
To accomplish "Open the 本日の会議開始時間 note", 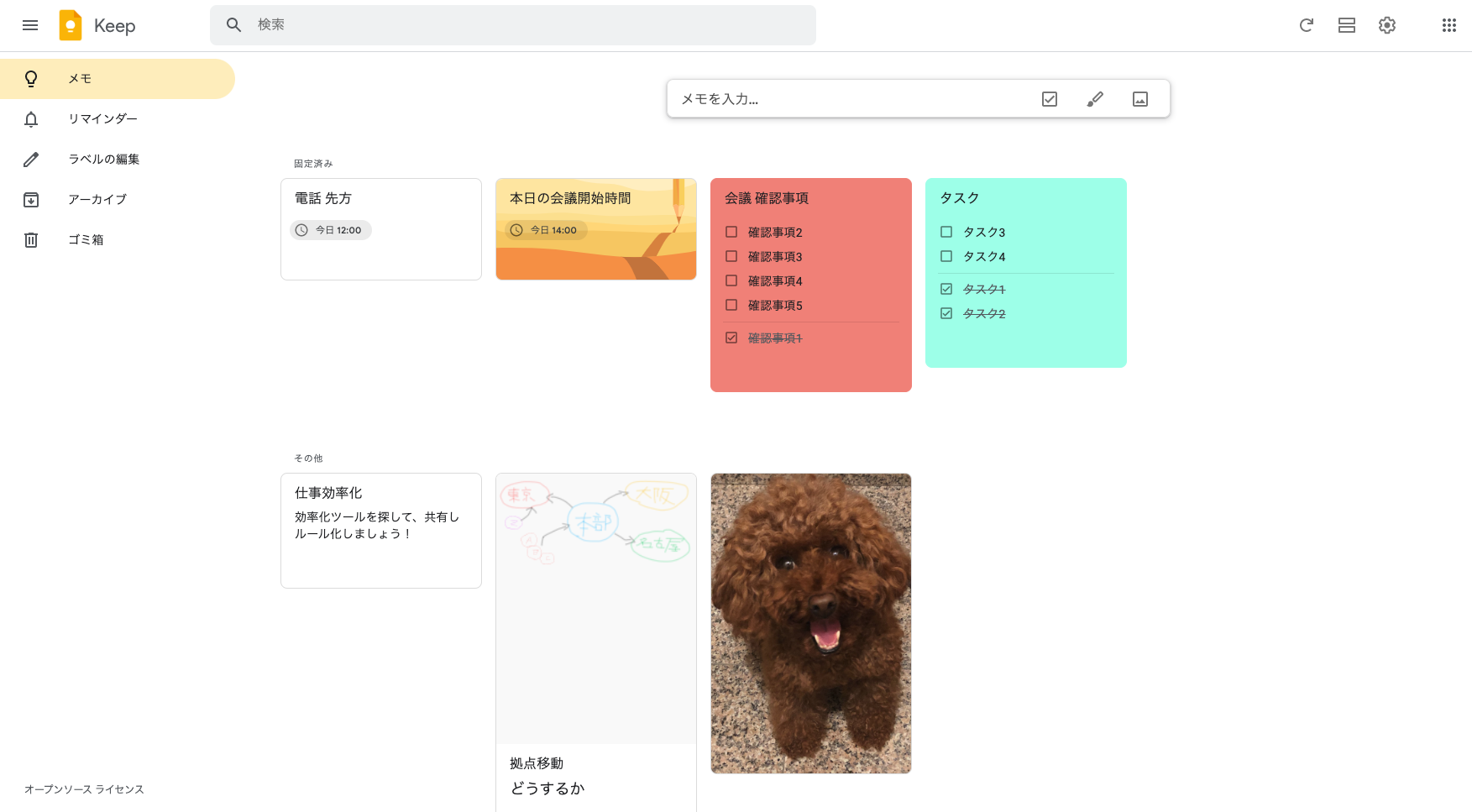I will click(x=596, y=228).
